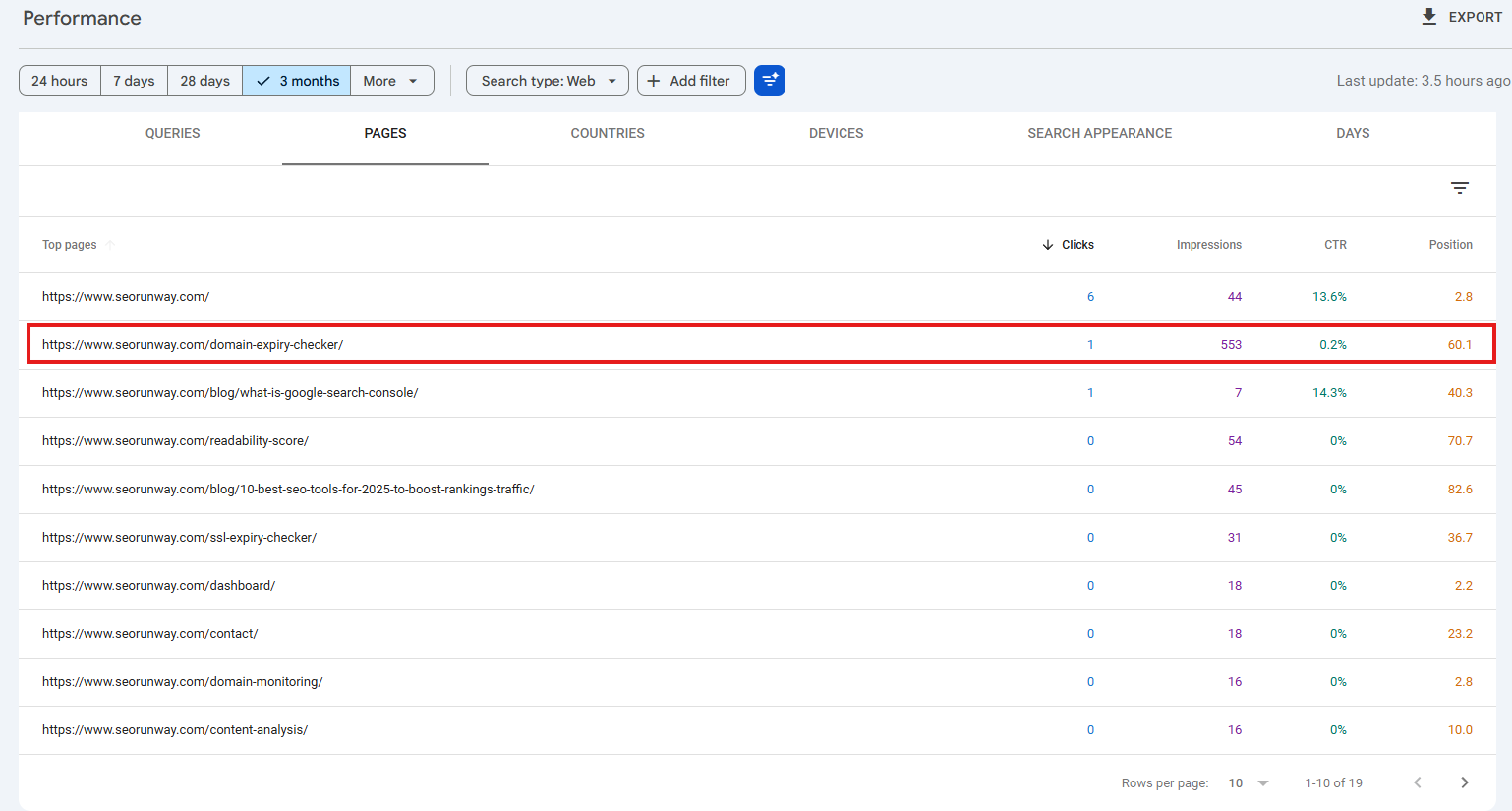Viewport: 1512px width, 811px height.
Task: Click the blue filter settings icon
Action: pos(770,81)
